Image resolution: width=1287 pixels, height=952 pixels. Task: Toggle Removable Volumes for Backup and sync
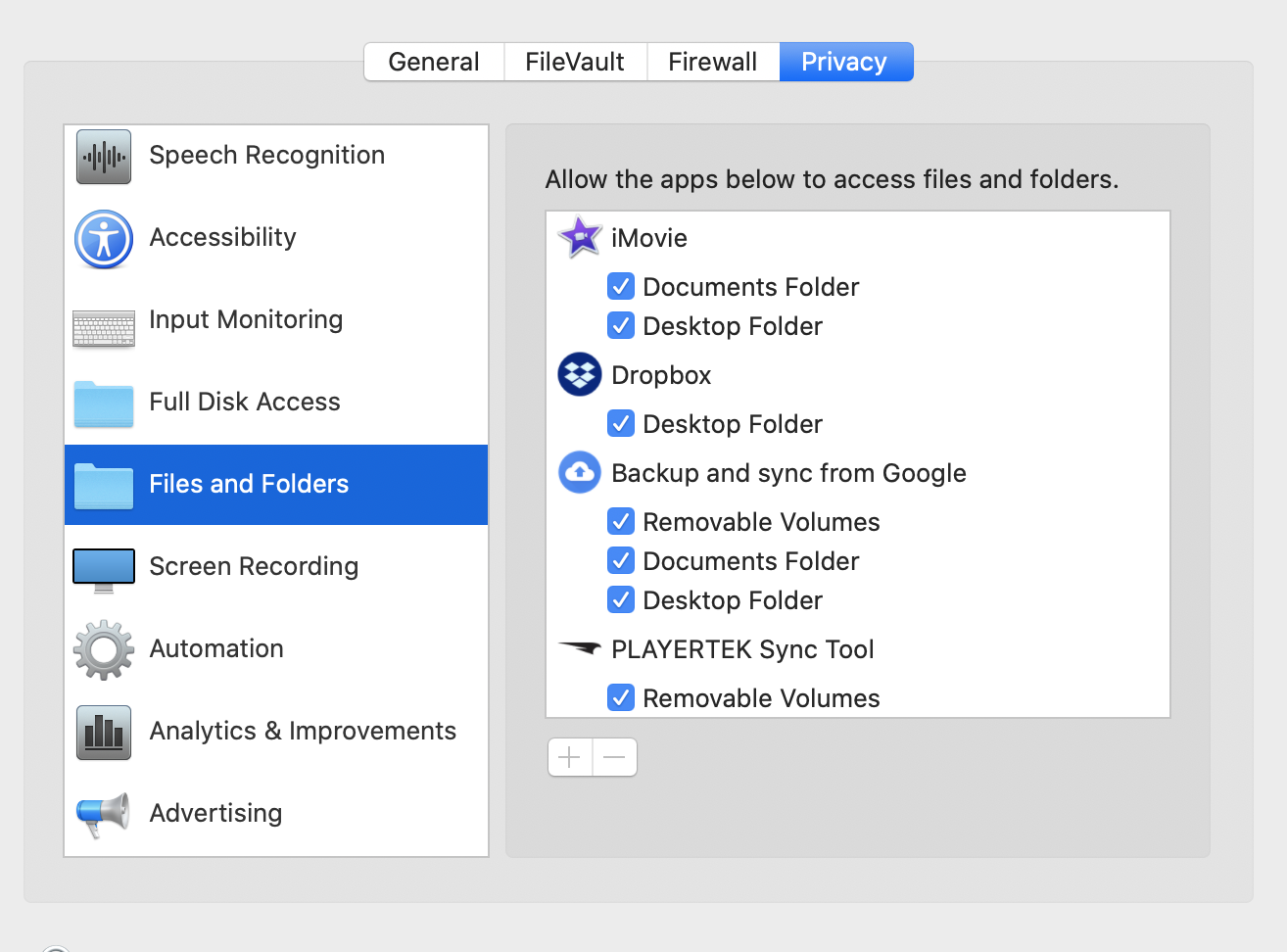pos(621,521)
